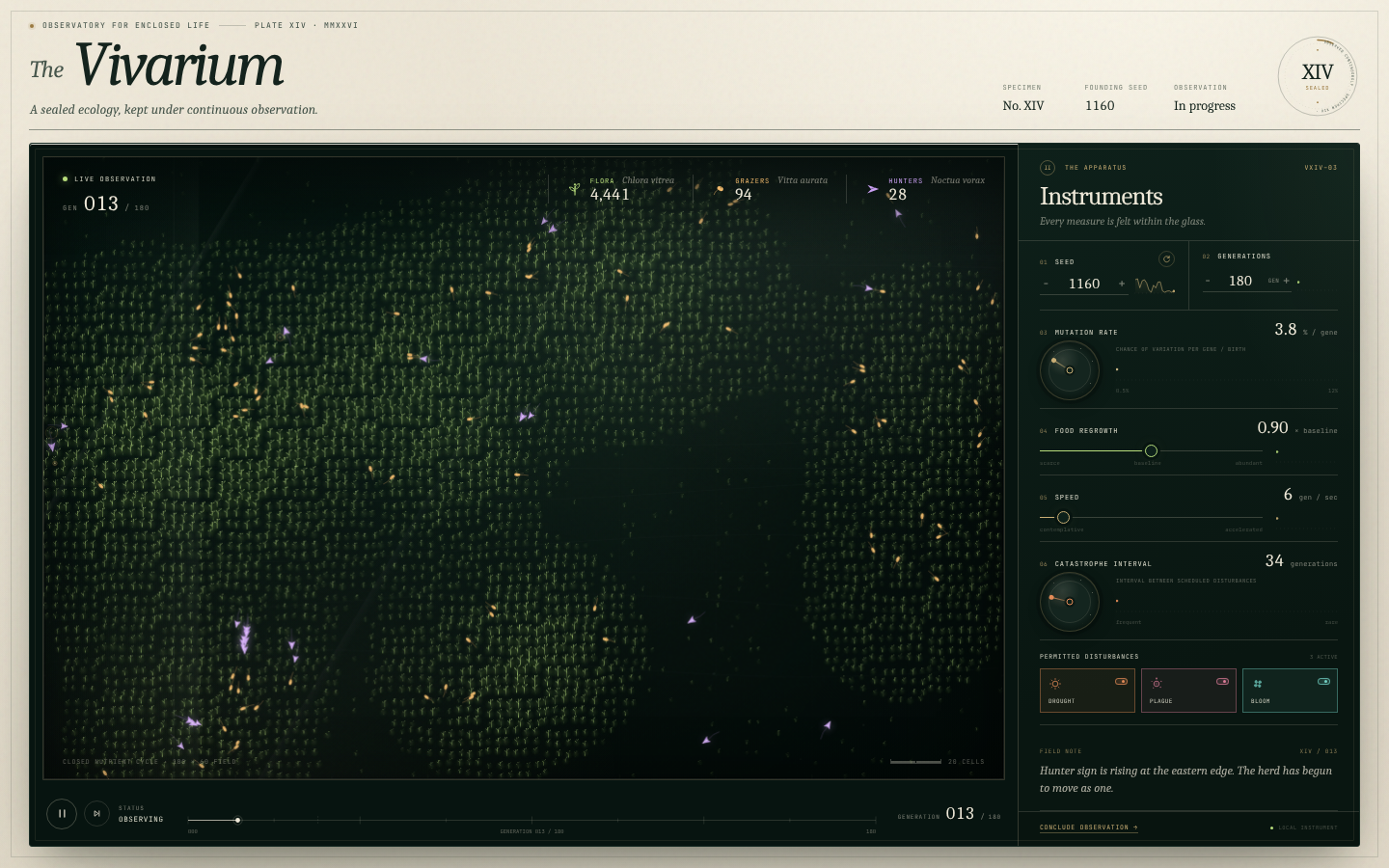The width and height of the screenshot is (1389, 868).
Task: Click the Flora count 4,441
Action: [x=610, y=195]
